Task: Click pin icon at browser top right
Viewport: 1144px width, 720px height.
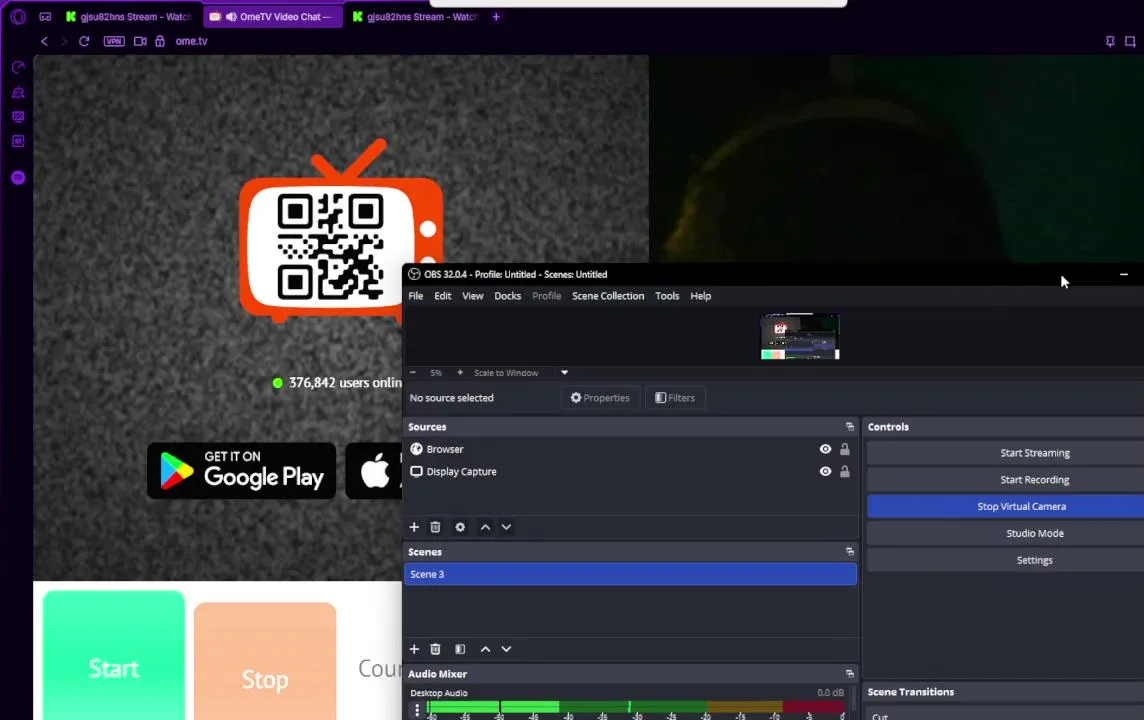Action: click(x=1110, y=42)
